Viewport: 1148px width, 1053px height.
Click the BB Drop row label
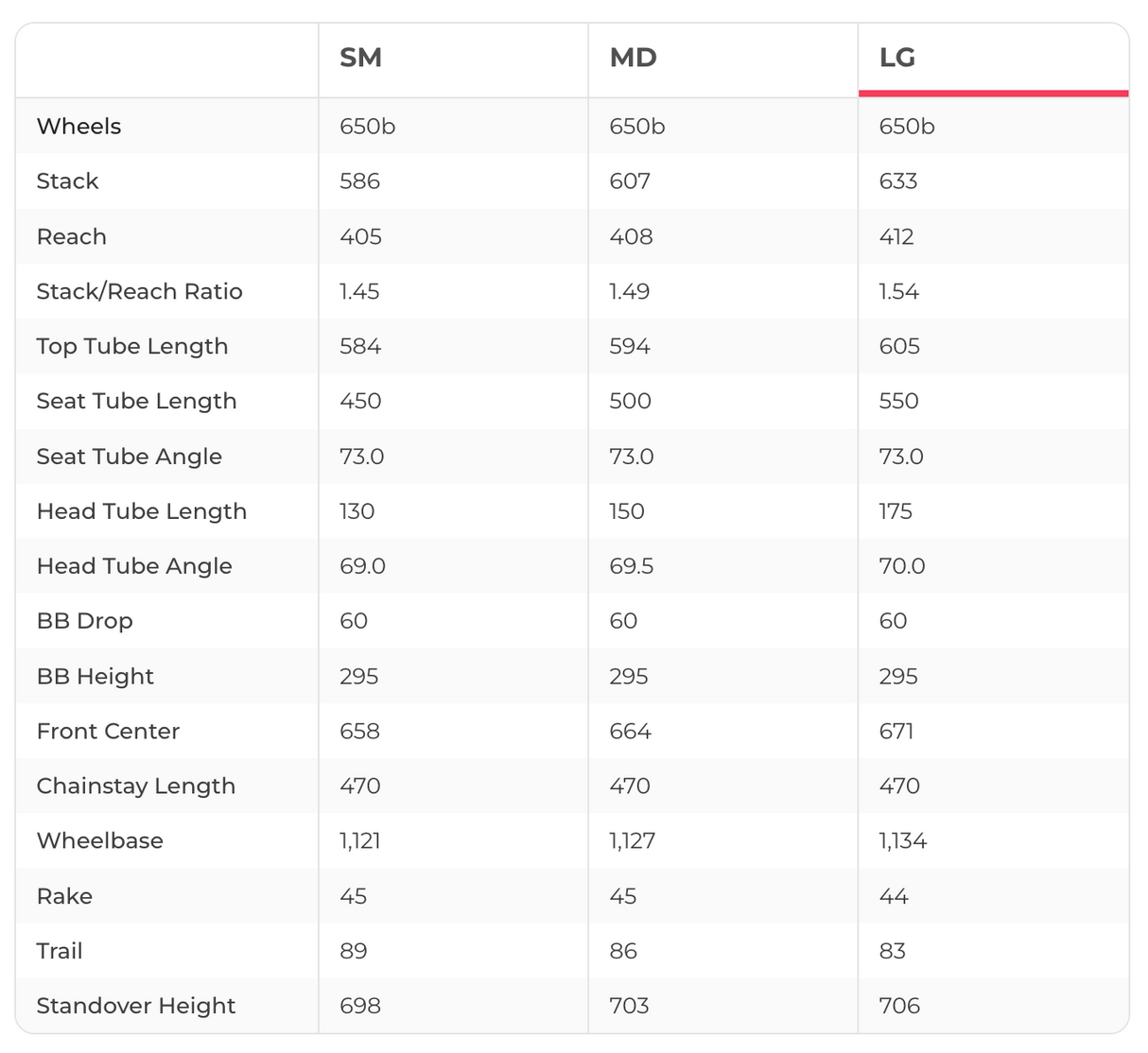tap(84, 621)
